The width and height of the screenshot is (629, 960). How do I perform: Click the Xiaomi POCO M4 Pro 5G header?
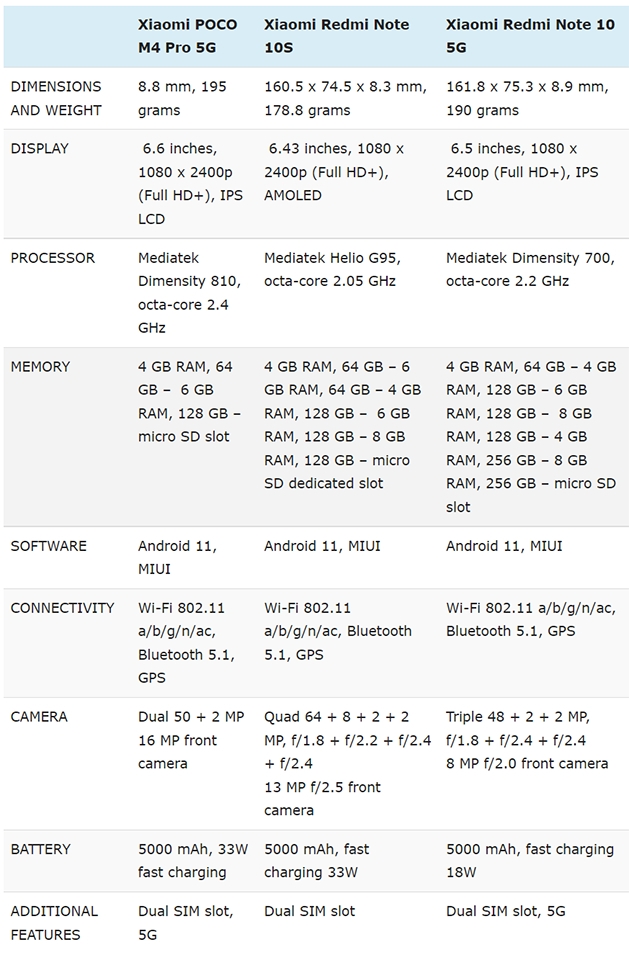[187, 36]
